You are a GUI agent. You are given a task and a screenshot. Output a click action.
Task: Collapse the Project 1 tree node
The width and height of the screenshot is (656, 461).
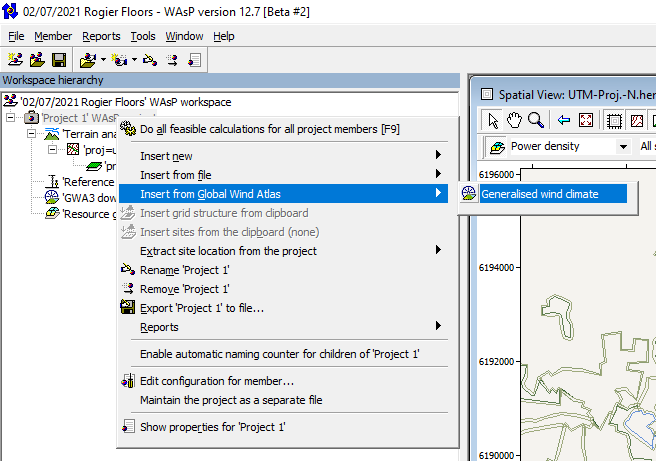[10, 117]
